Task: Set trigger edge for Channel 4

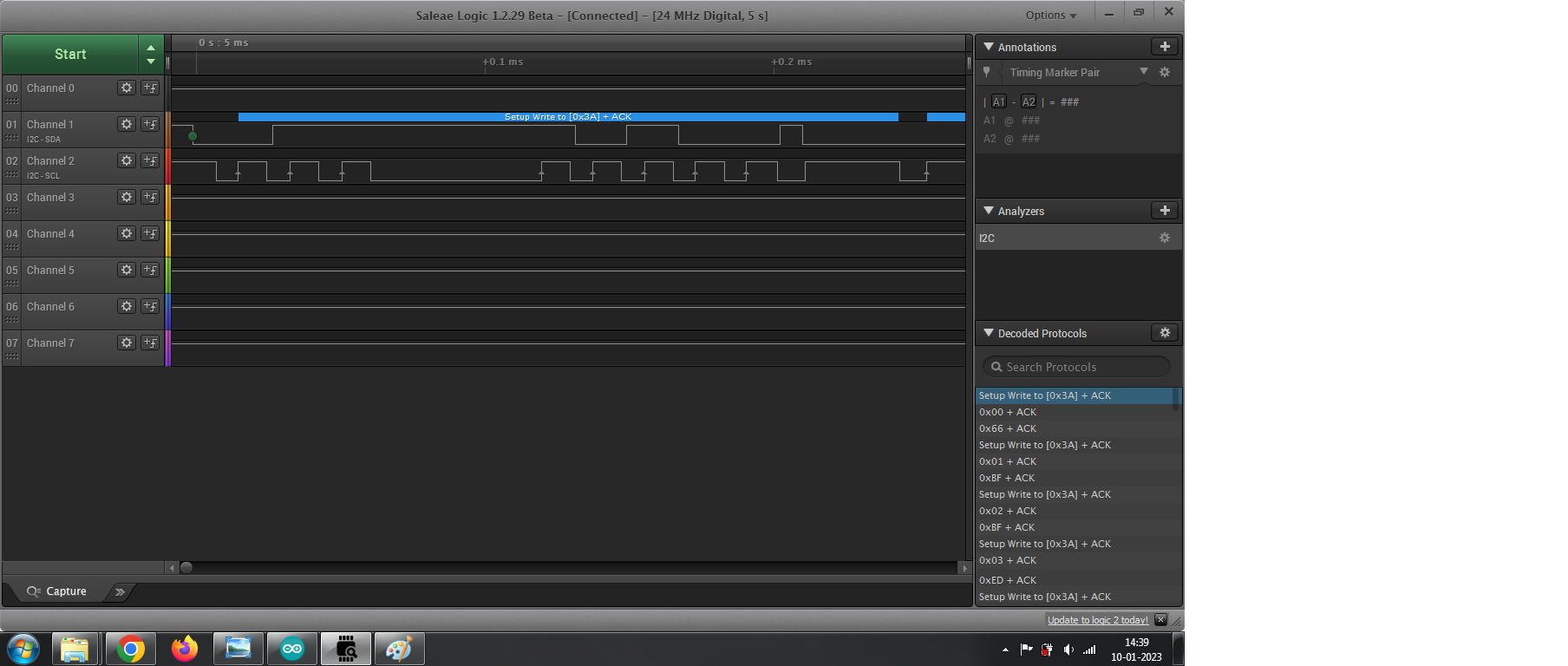Action: point(150,233)
